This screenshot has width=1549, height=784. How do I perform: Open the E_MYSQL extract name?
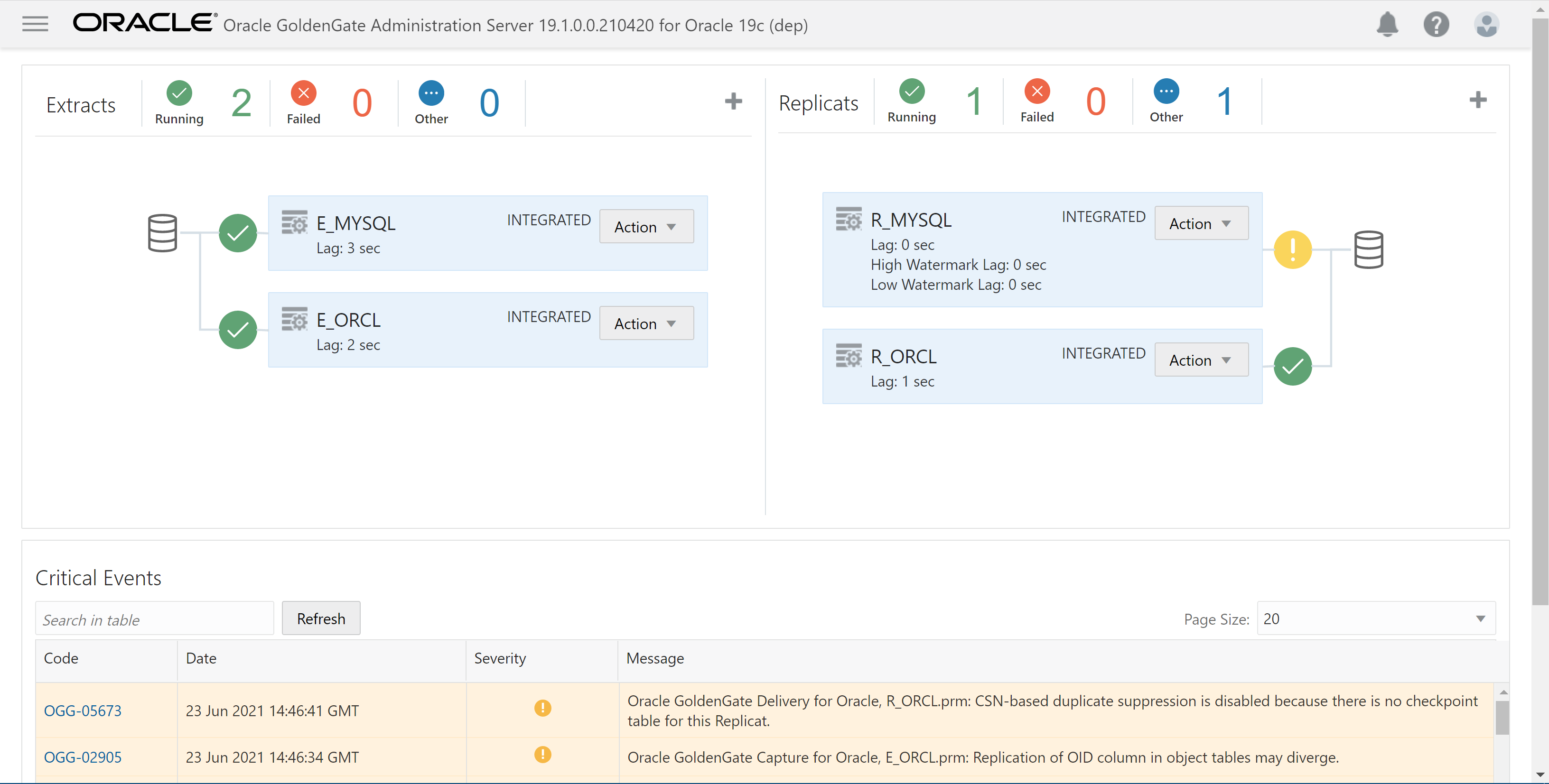click(356, 223)
